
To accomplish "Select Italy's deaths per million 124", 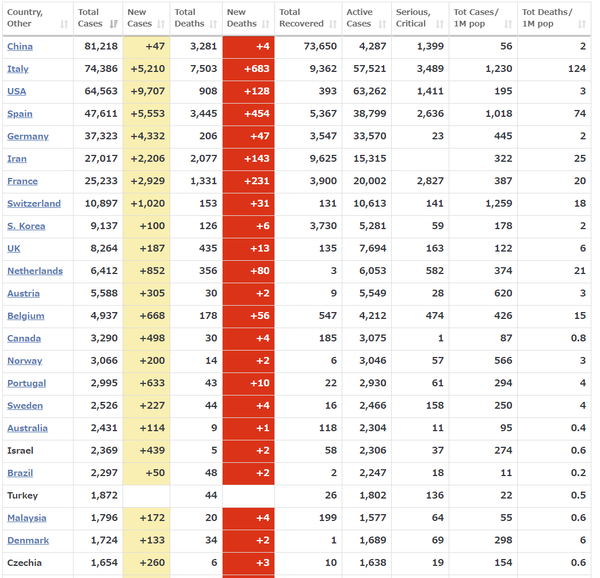I will click(577, 69).
